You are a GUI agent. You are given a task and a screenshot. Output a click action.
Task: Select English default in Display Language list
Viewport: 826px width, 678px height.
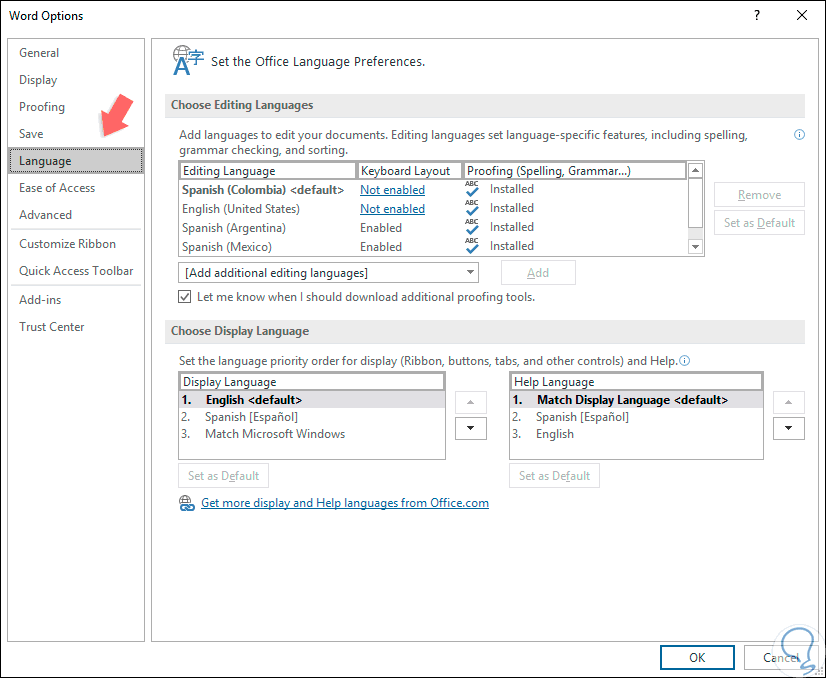click(x=312, y=400)
